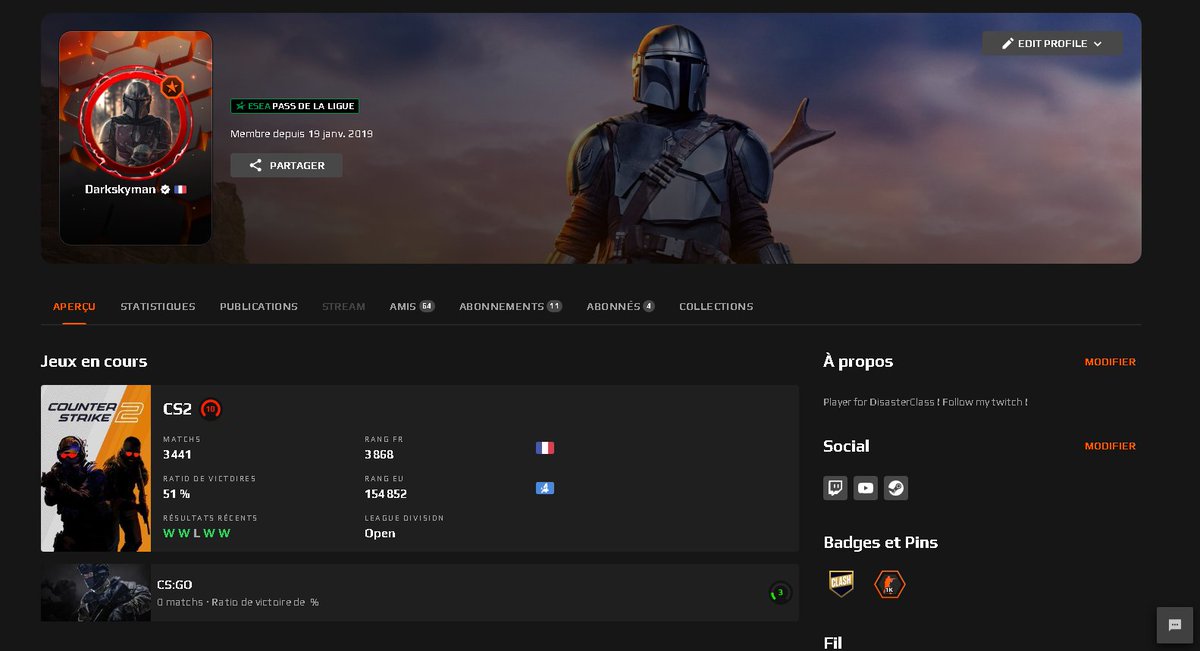Click the Darkskyman profile avatar
Image resolution: width=1200 pixels, height=651 pixels.
click(x=135, y=122)
